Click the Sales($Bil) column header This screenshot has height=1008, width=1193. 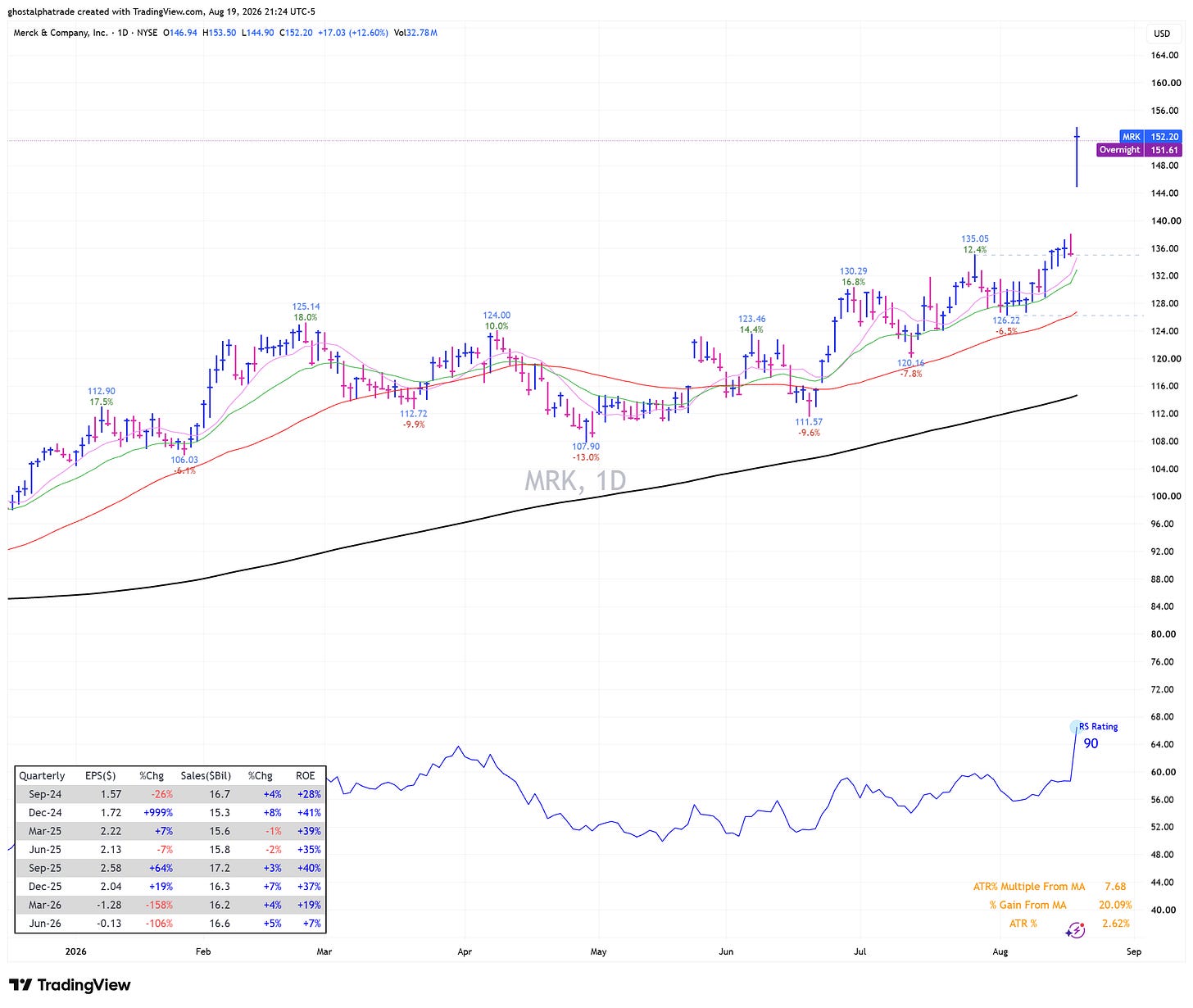click(206, 776)
